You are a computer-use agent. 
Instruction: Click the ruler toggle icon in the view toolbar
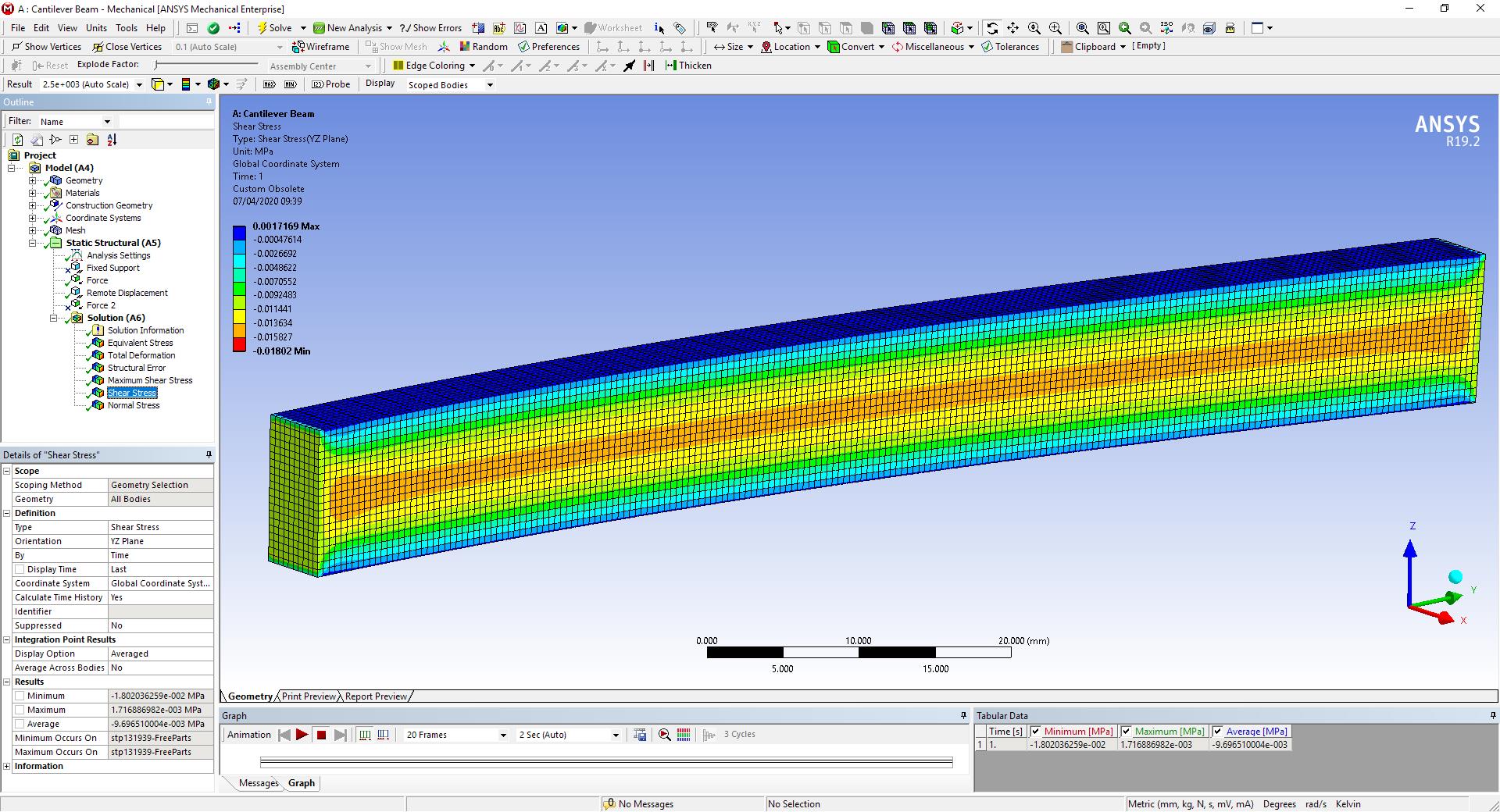tap(1230, 28)
